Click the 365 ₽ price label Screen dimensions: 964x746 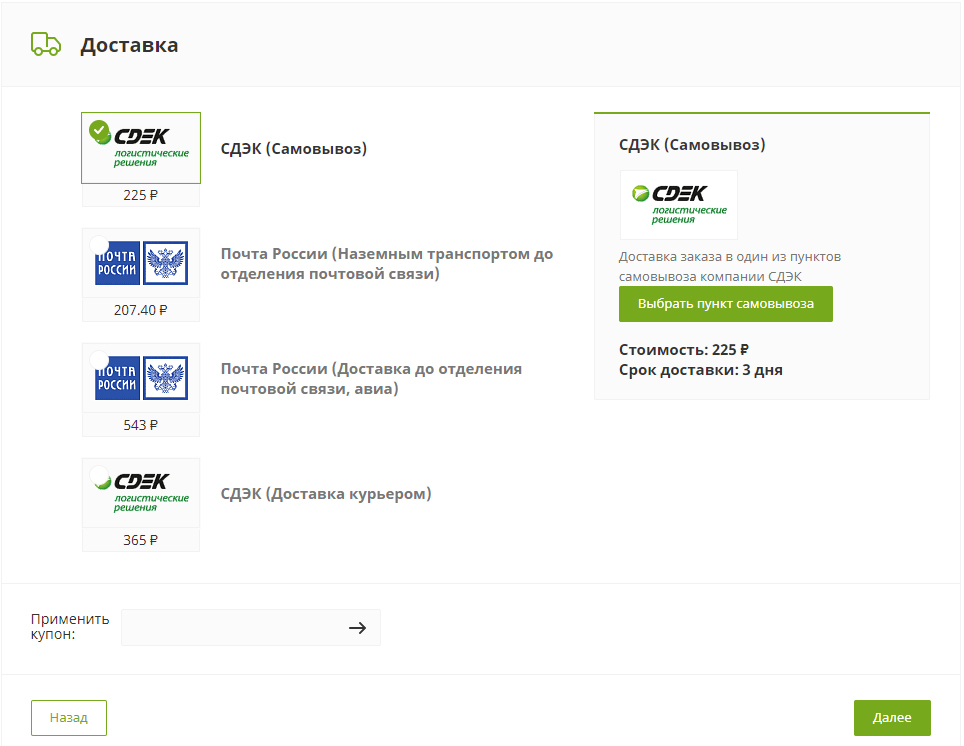click(x=141, y=540)
